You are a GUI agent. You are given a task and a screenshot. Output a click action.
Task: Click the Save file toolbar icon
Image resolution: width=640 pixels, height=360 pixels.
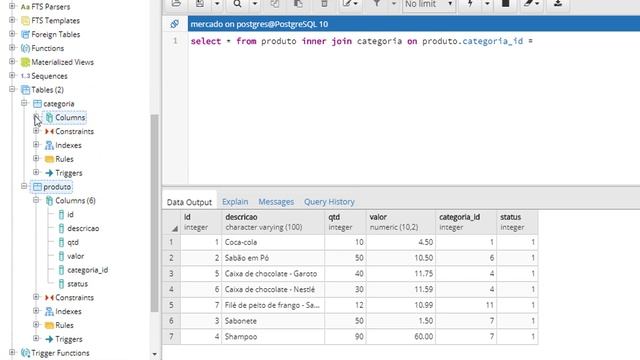pos(200,4)
